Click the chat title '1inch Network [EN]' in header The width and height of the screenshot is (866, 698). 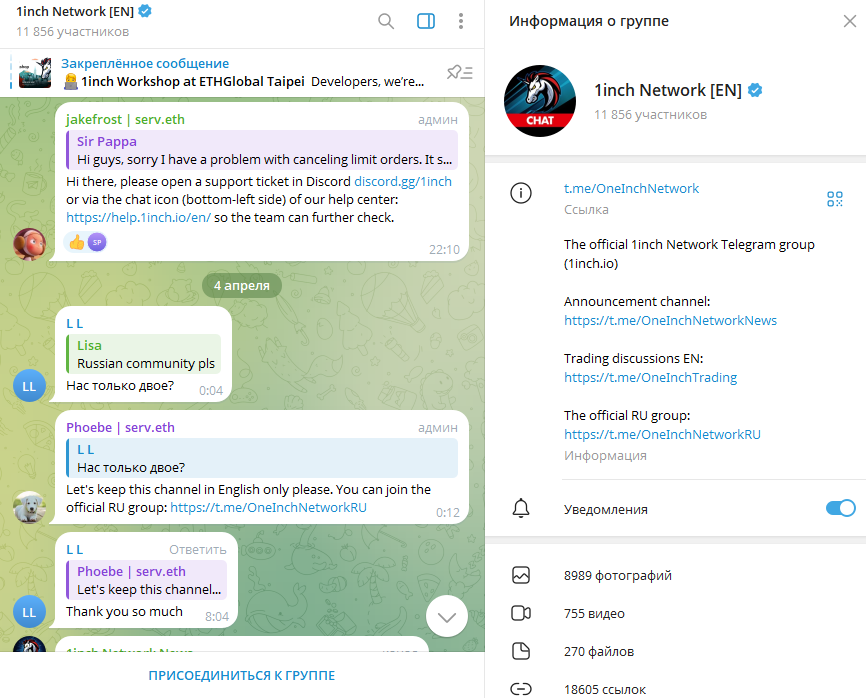coord(75,11)
